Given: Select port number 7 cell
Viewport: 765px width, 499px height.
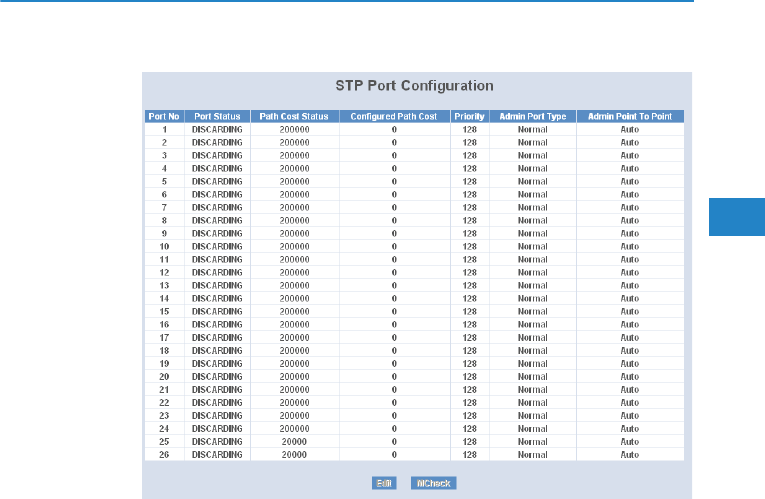Looking at the screenshot, I should tap(164, 207).
